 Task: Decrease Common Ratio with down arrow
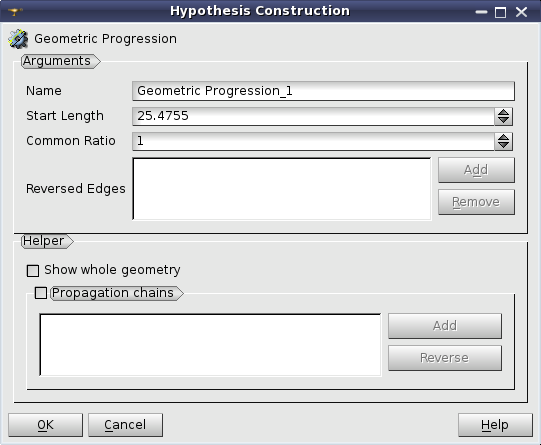503,146
